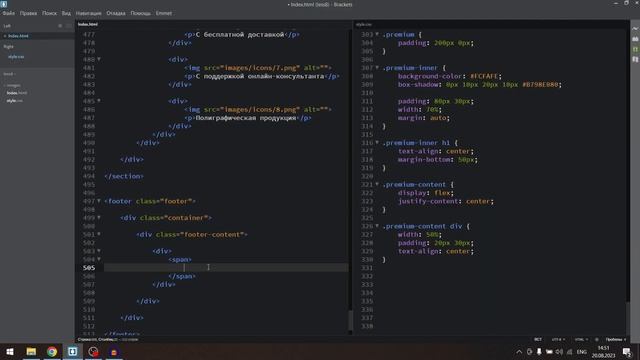The width and height of the screenshot is (640, 360).
Task: Collapse the .premium rule at line 303
Action: tap(377, 34)
